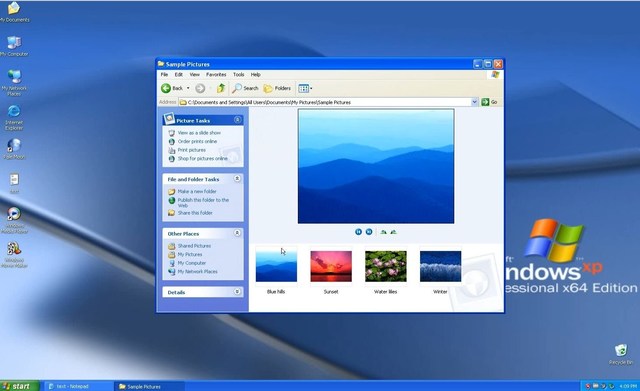Expand the Details panel
The width and height of the screenshot is (640, 391).
(237, 292)
